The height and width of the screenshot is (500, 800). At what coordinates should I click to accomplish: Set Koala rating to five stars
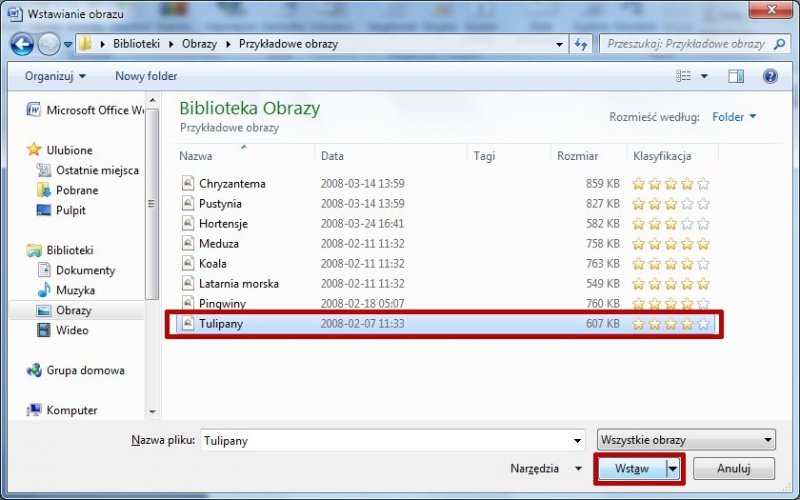tap(703, 264)
